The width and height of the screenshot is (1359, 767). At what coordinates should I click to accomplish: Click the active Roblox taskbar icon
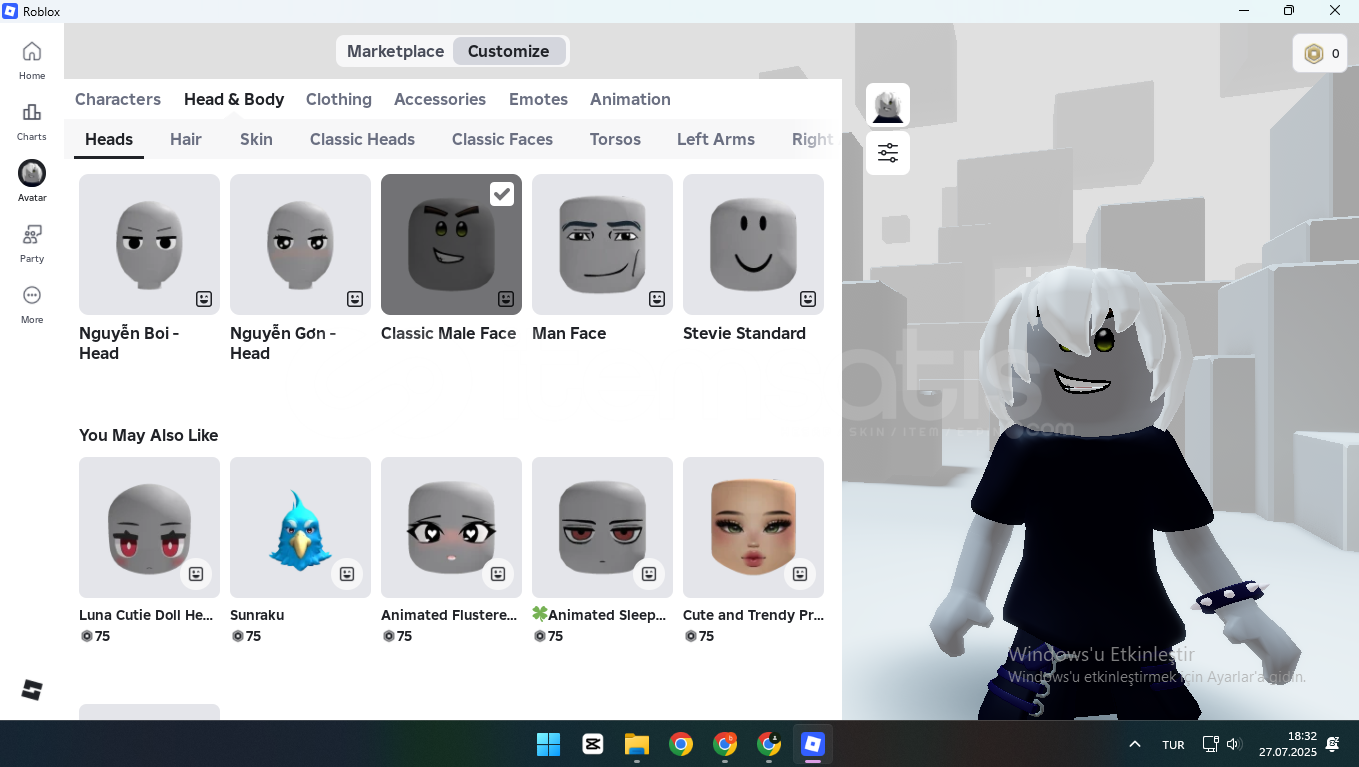click(813, 744)
